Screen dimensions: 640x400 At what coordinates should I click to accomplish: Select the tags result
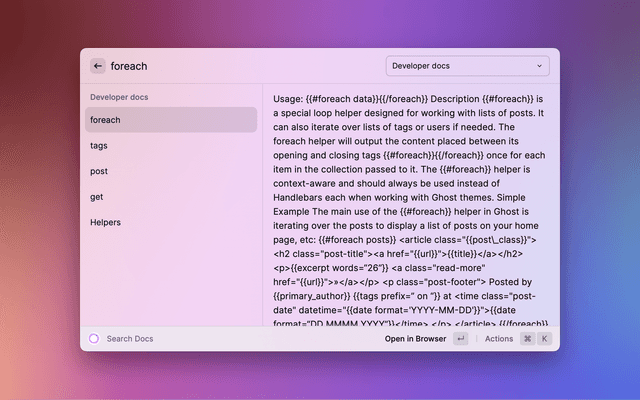tap(168, 146)
